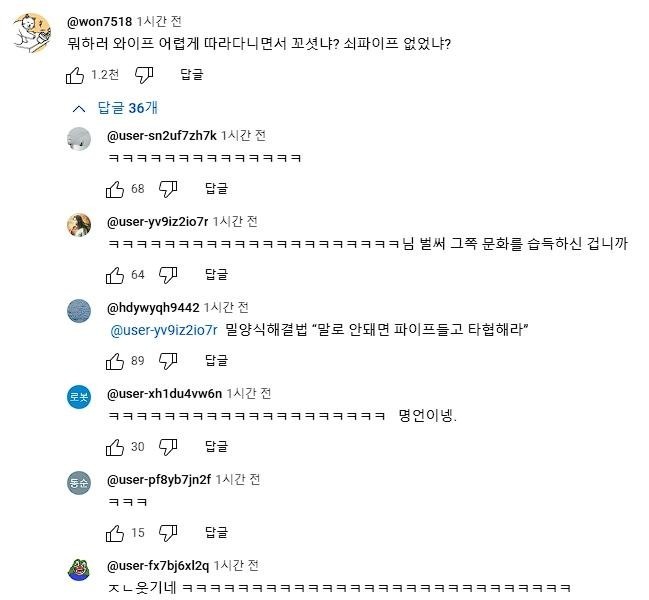Dislike the reply from @user-sn2uf7zh7k
The height and width of the screenshot is (600, 649).
point(168,188)
